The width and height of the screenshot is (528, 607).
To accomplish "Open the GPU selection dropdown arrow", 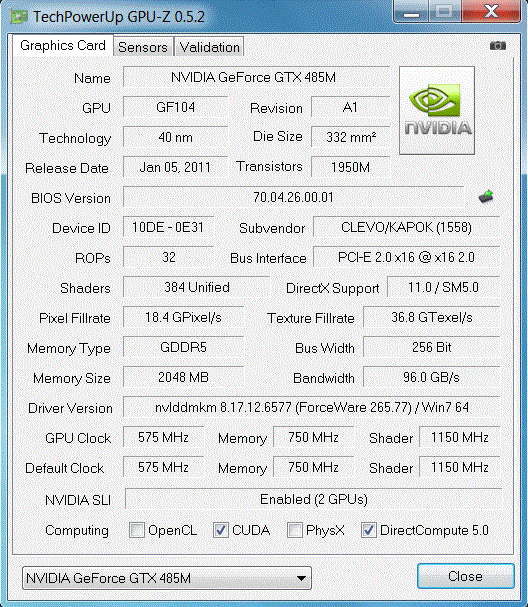I will [301, 578].
